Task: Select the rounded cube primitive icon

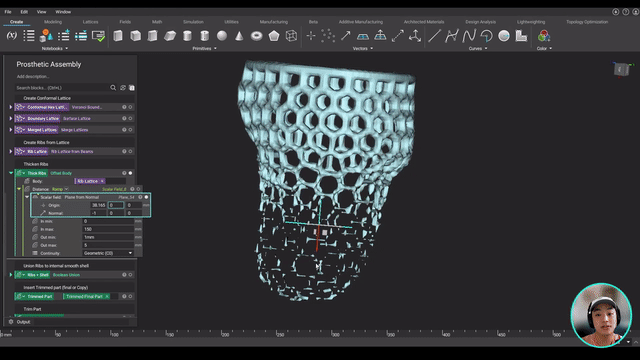Action: pyautogui.click(x=136, y=36)
